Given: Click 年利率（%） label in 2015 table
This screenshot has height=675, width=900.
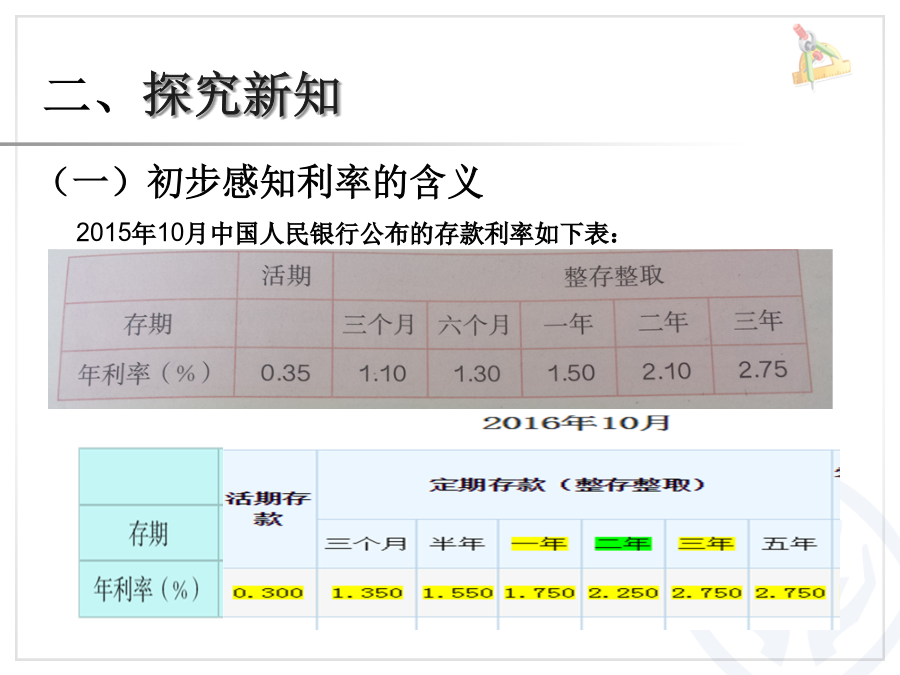Looking at the screenshot, I should [x=145, y=374].
